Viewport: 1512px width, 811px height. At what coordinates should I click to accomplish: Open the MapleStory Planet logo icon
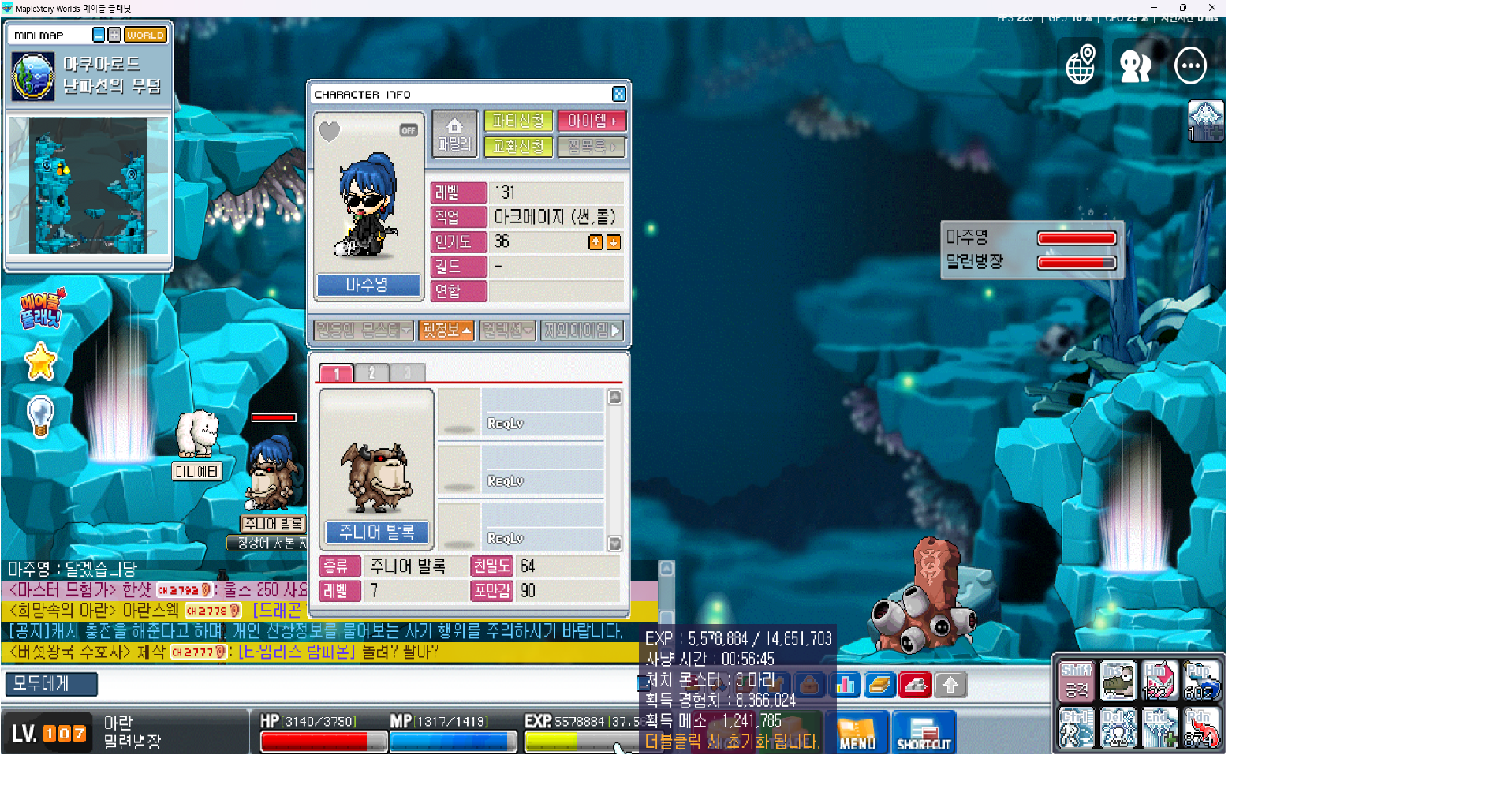pos(42,308)
